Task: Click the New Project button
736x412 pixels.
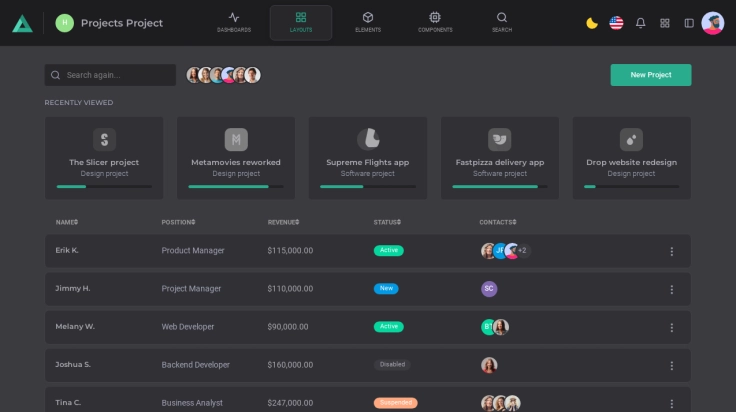Action: [650, 75]
